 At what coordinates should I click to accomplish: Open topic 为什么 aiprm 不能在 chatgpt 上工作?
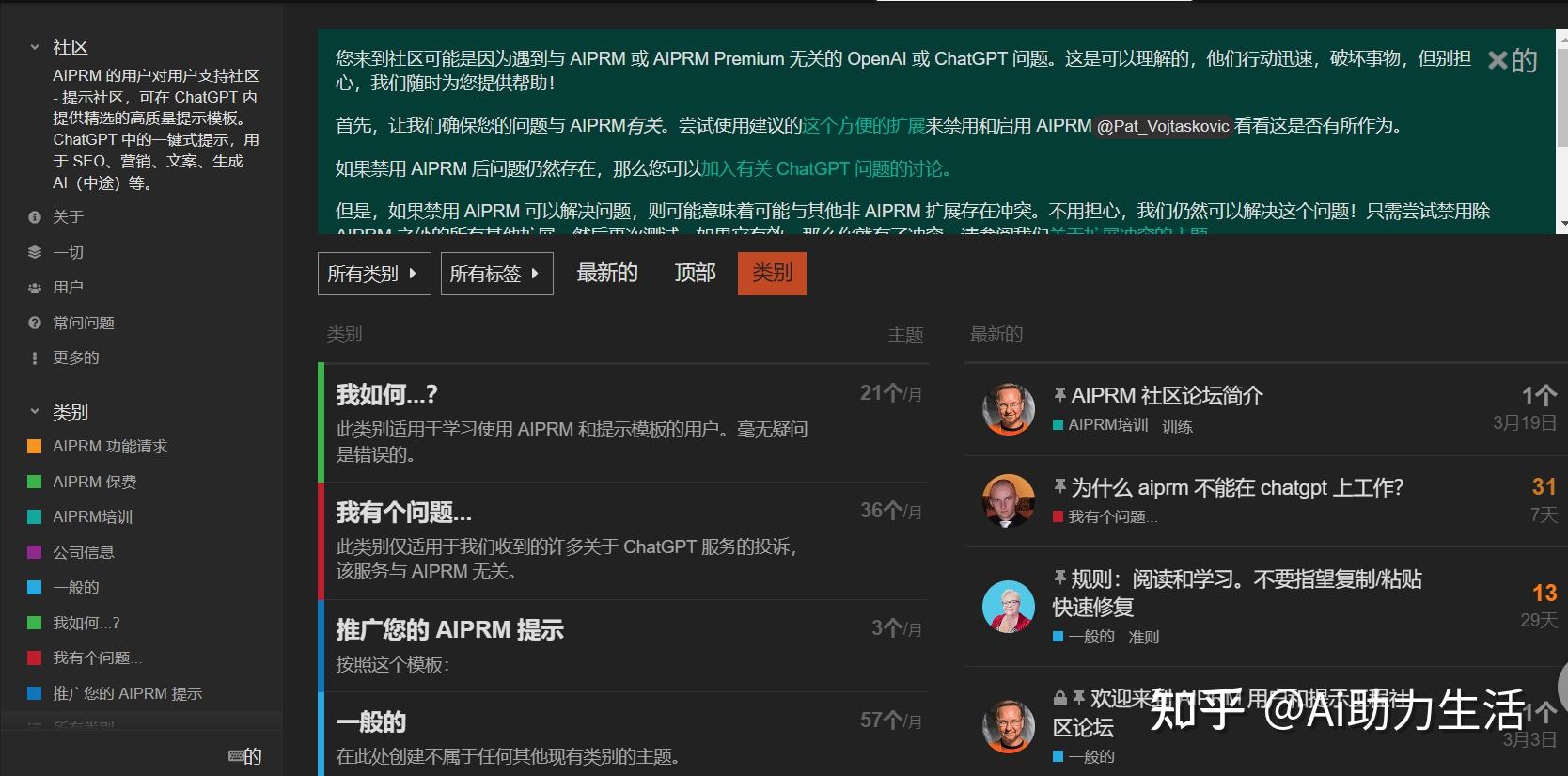(1237, 487)
